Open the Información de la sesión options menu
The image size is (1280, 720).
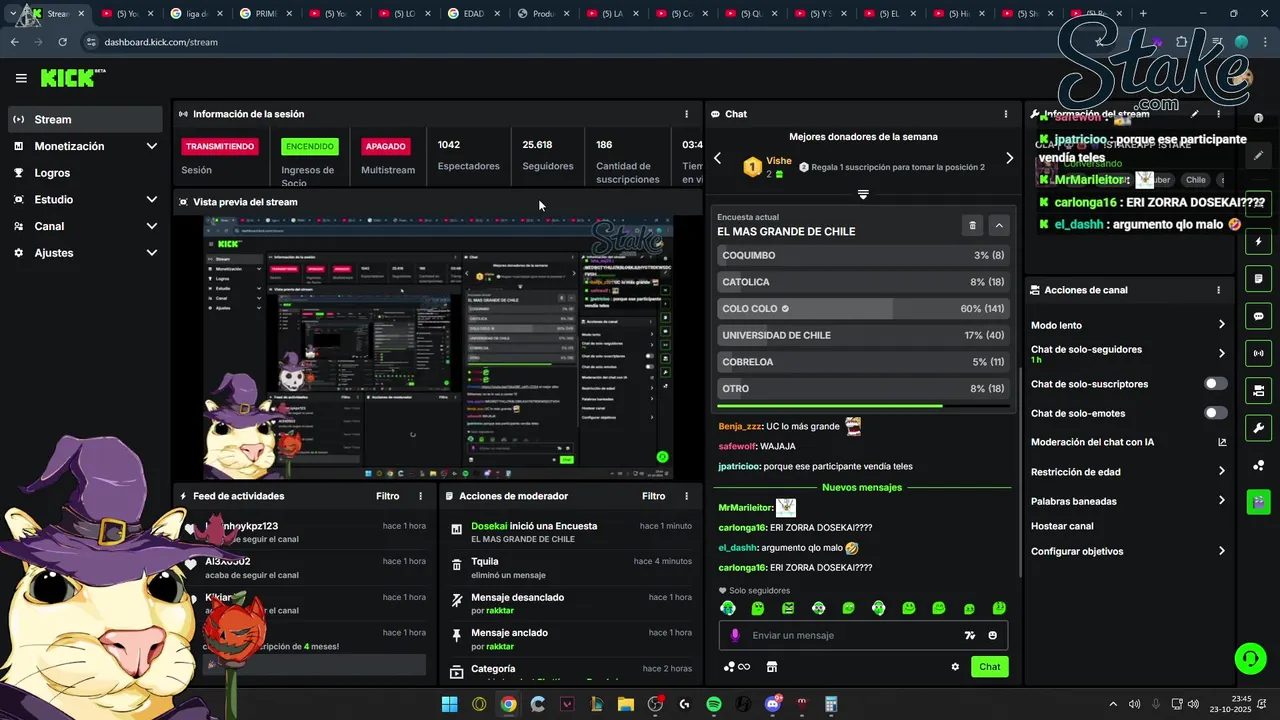click(x=686, y=114)
